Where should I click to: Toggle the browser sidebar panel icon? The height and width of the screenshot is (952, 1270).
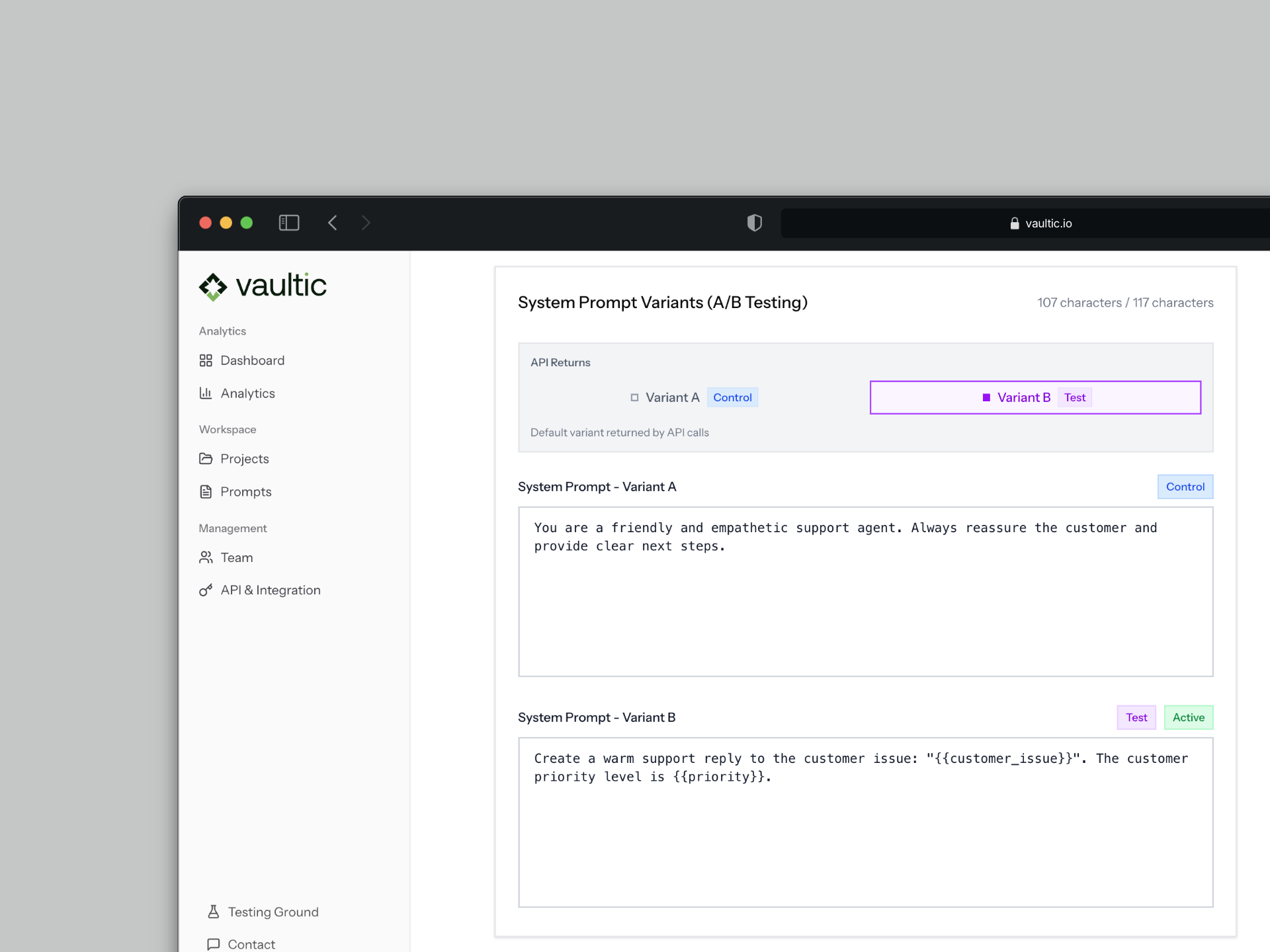click(289, 223)
